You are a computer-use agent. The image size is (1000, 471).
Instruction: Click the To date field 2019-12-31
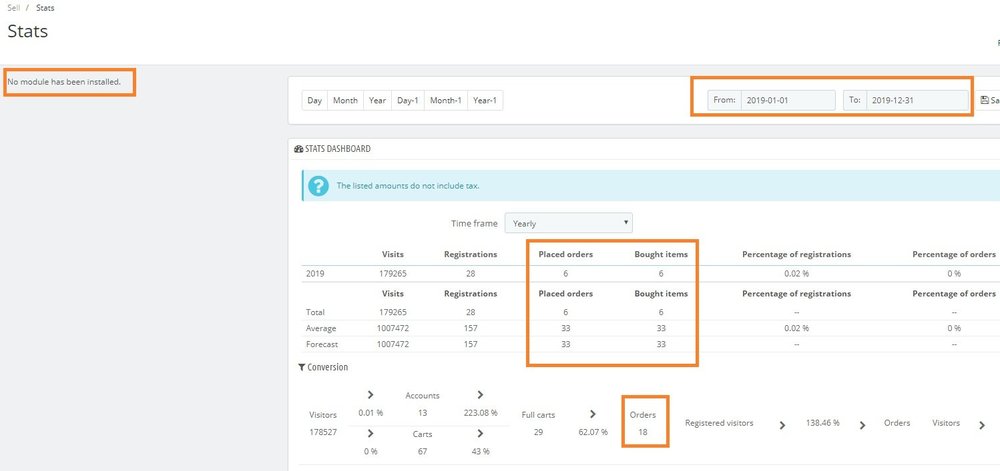point(917,100)
